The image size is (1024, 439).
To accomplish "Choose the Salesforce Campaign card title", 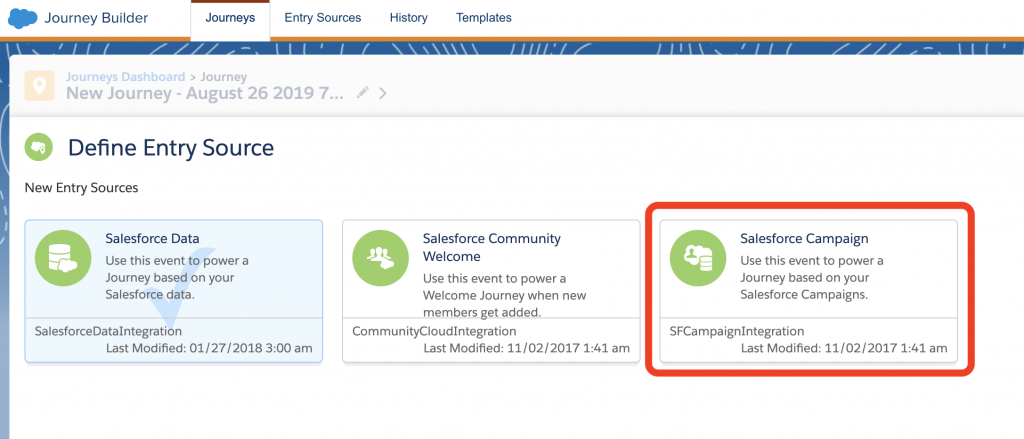I will 804,238.
